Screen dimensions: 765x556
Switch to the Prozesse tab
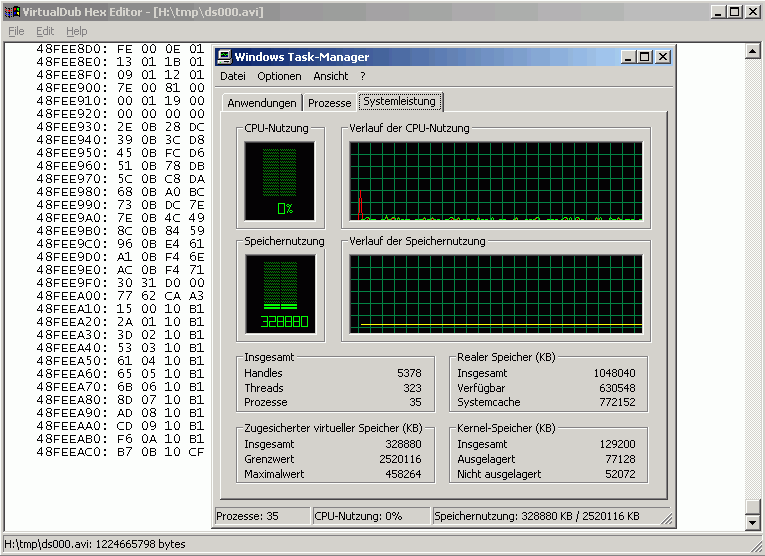330,103
